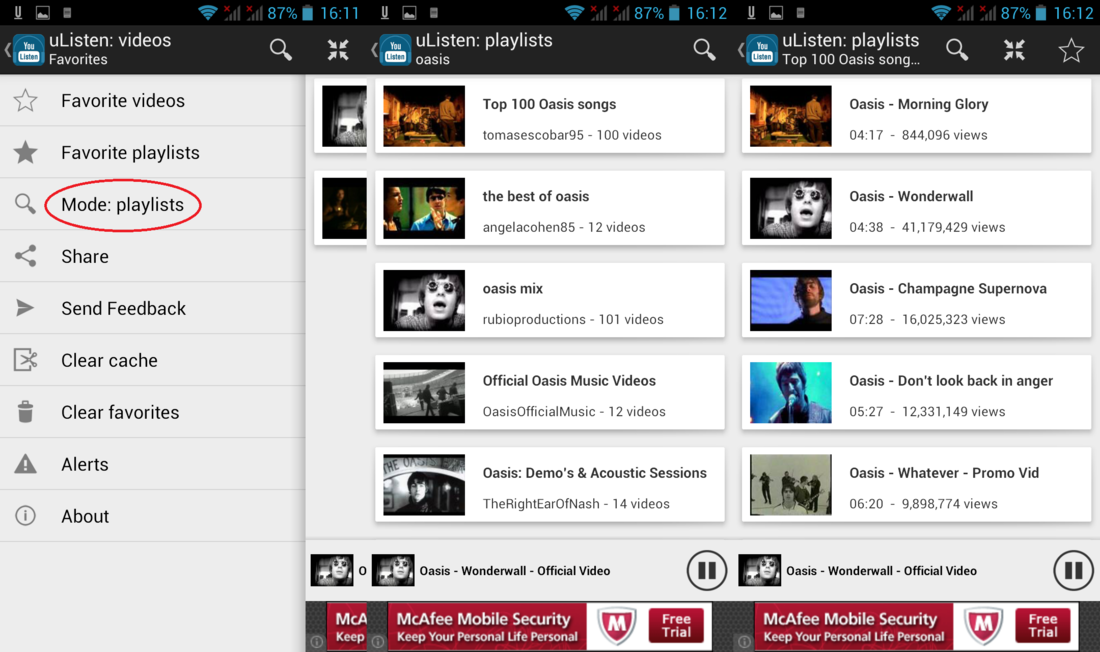Tap the collapse arrows icon in the videos header

338,49
